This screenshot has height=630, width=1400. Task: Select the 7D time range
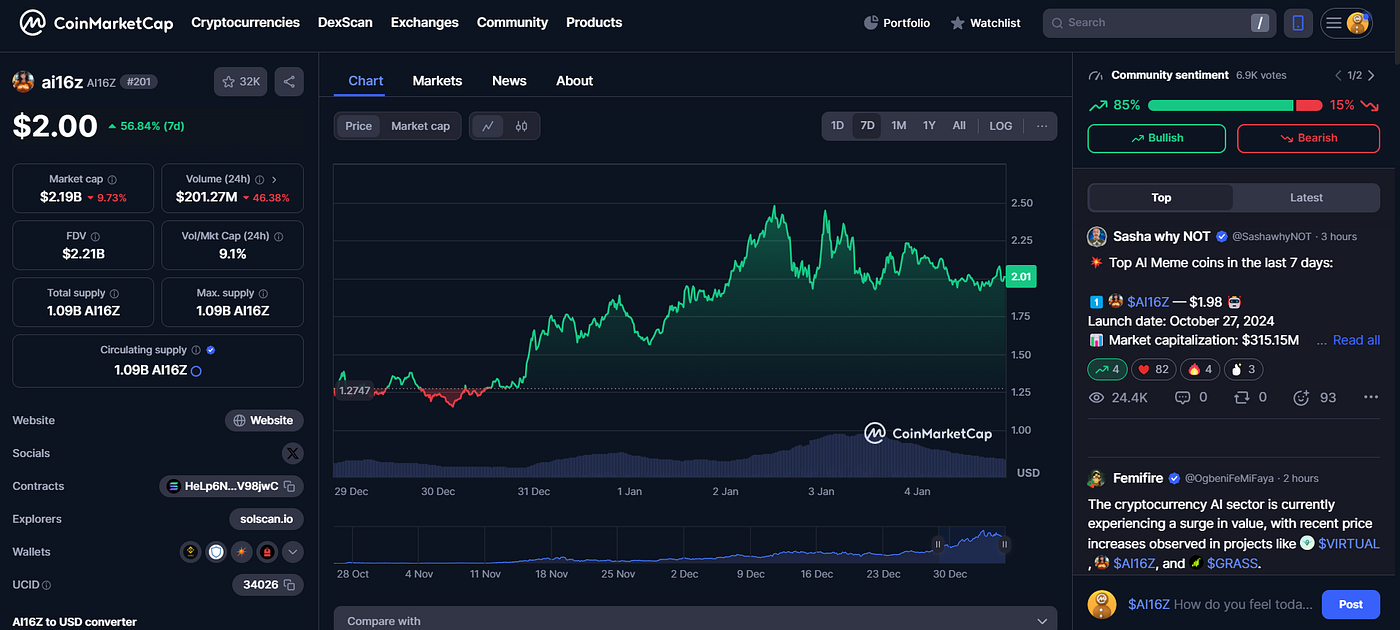click(x=867, y=126)
